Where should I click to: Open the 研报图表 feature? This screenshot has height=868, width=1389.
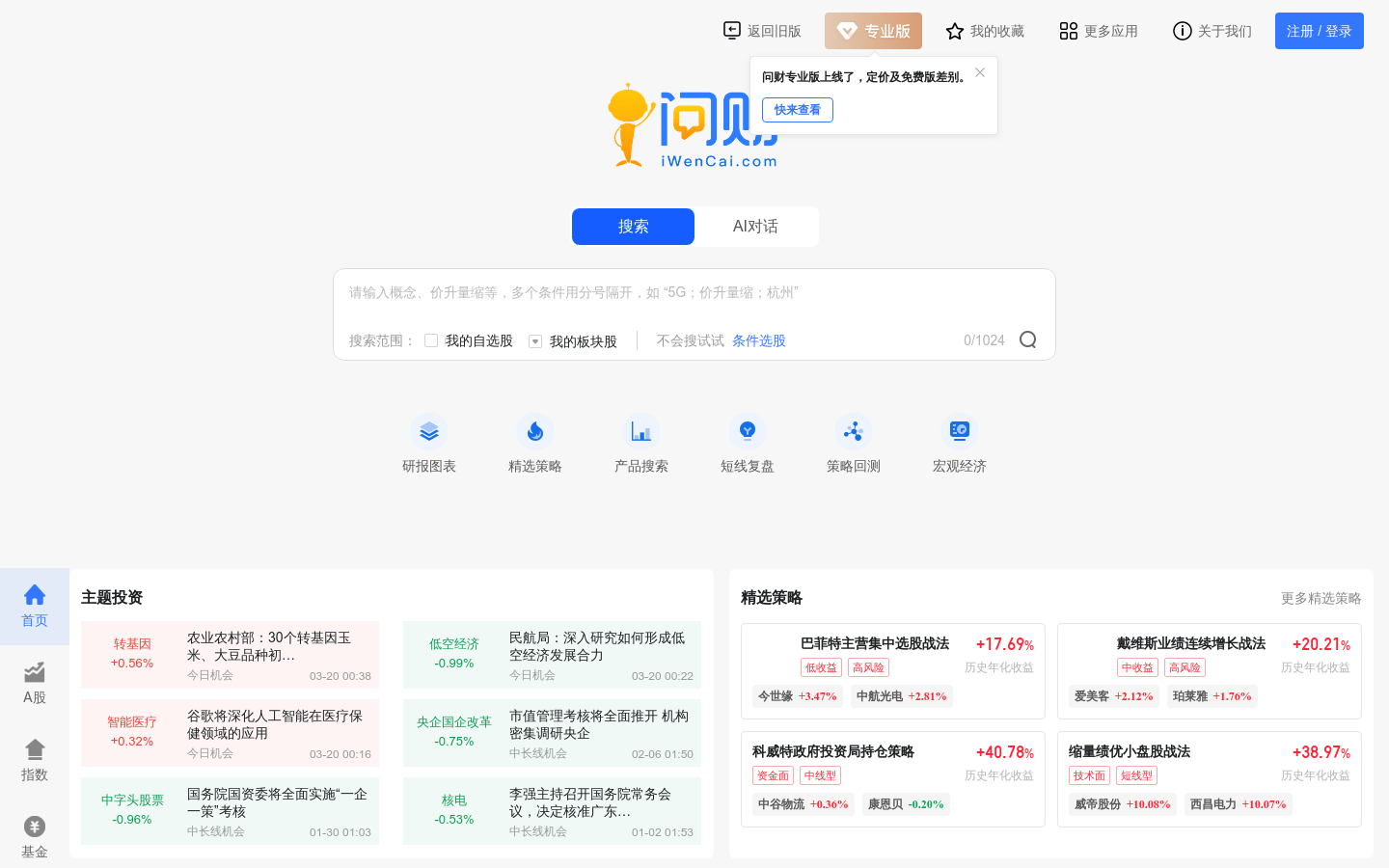pyautogui.click(x=429, y=443)
